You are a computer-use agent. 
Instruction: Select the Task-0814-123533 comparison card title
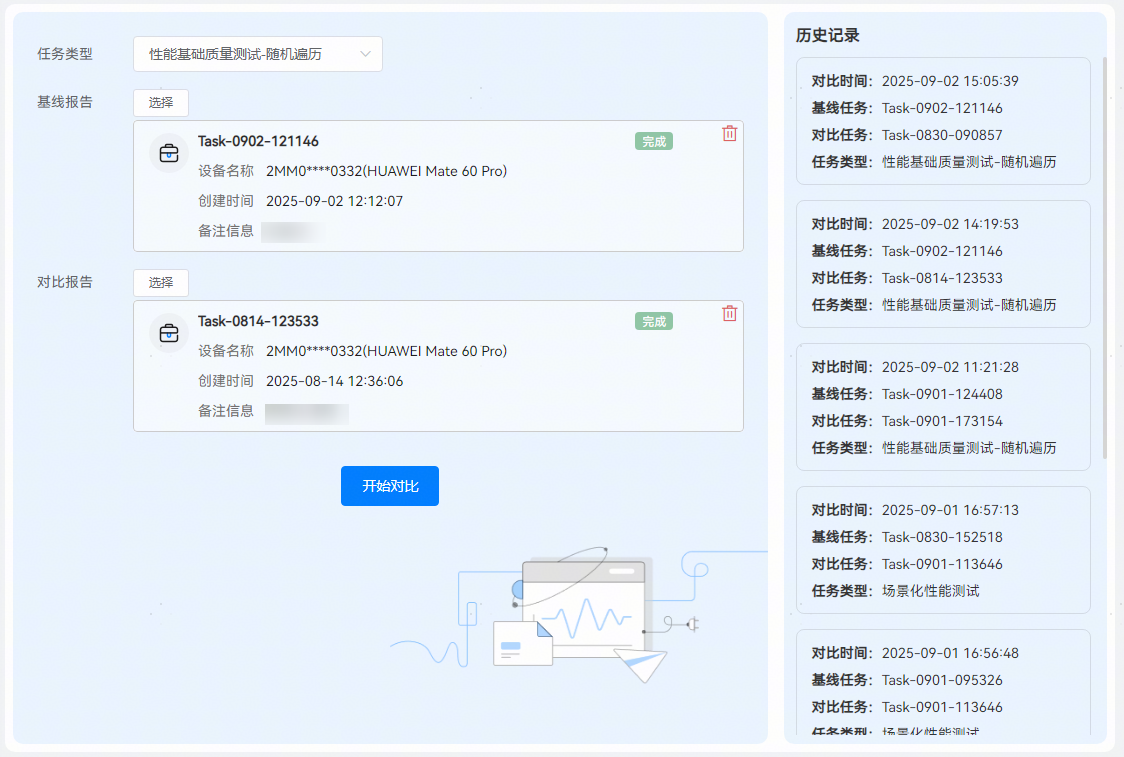point(258,321)
